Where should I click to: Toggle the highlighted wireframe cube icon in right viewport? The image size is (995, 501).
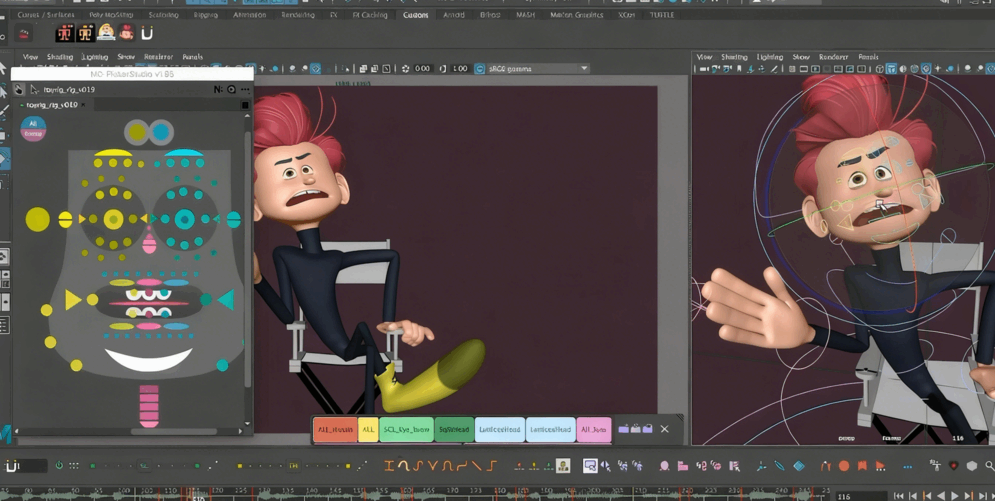click(891, 70)
